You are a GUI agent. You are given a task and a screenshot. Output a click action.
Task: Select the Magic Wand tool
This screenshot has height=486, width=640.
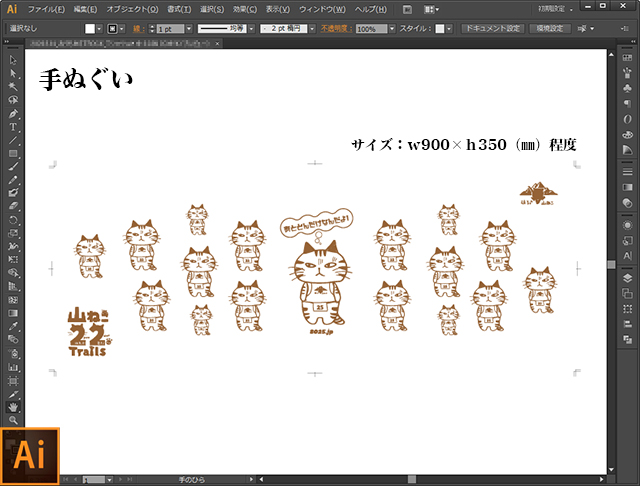click(13, 87)
